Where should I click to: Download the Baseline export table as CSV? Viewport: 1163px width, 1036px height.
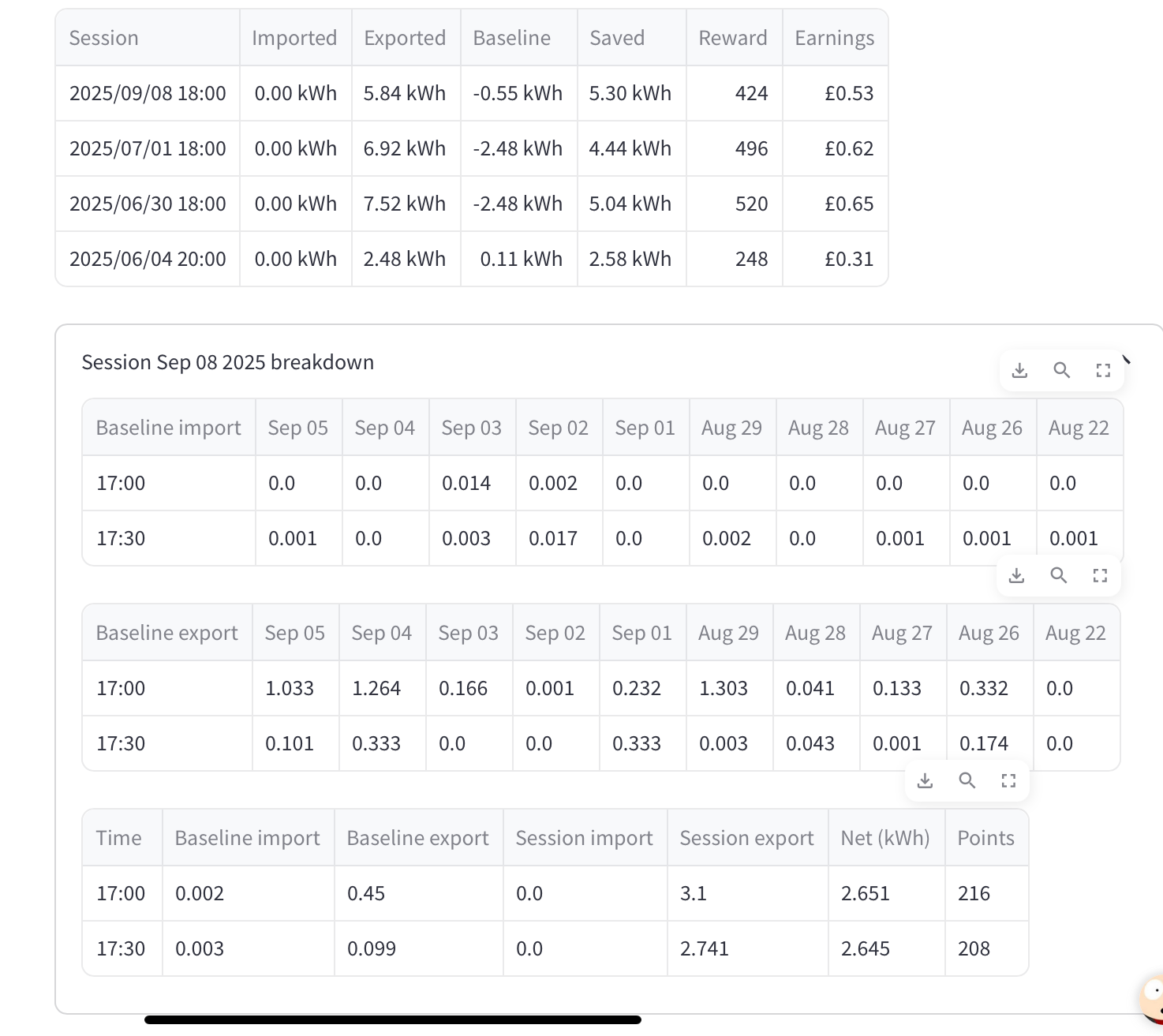pyautogui.click(x=1016, y=575)
